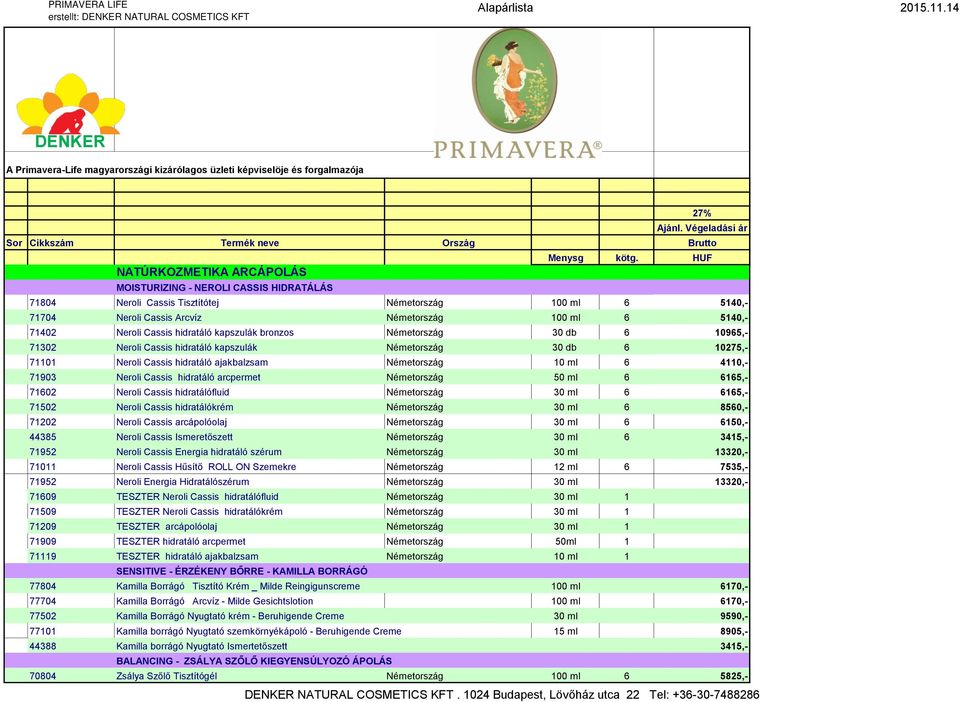The image size is (960, 702).
Task: Click the price 8560,-
Action: click(x=733, y=407)
